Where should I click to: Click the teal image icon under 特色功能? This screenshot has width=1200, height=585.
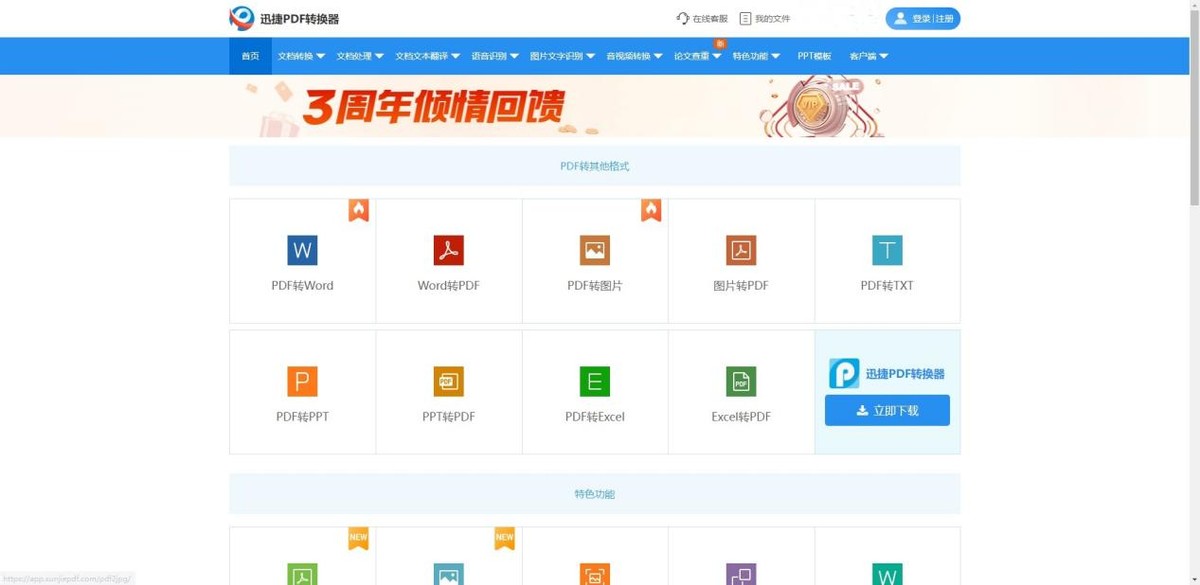(448, 574)
